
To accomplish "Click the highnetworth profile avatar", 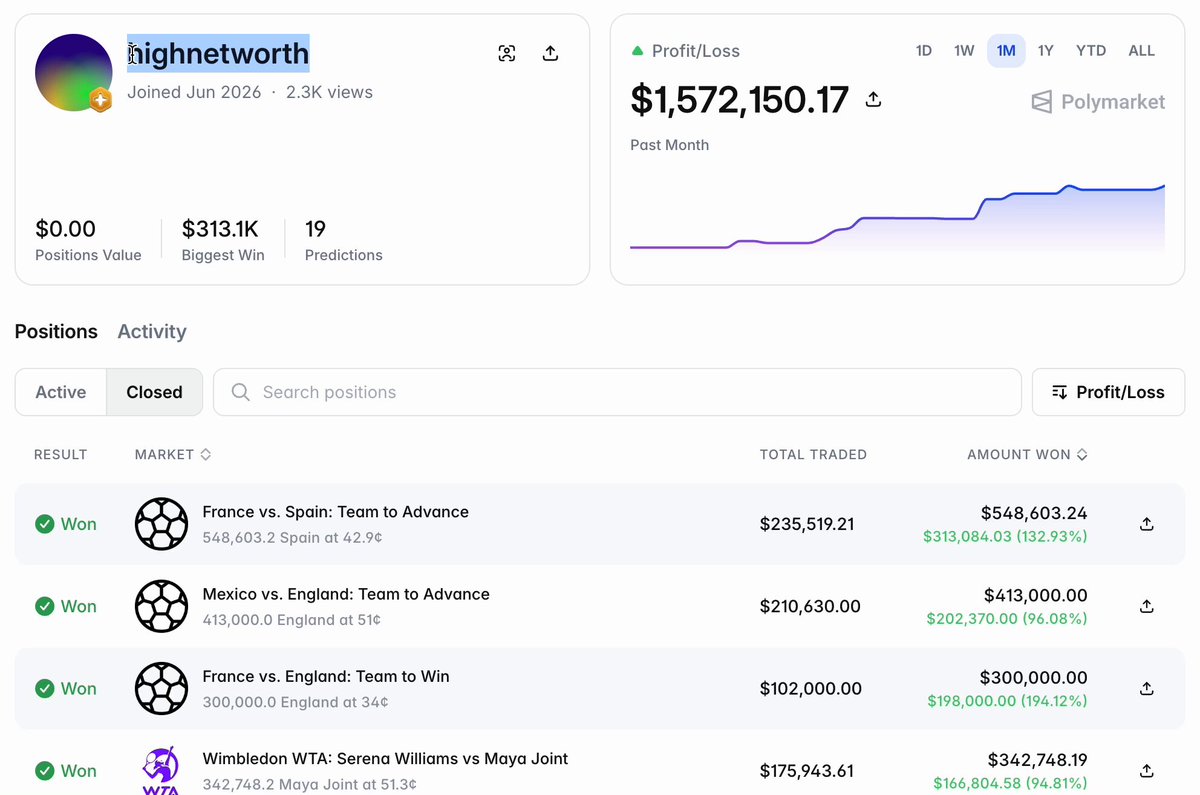I will 73,72.
